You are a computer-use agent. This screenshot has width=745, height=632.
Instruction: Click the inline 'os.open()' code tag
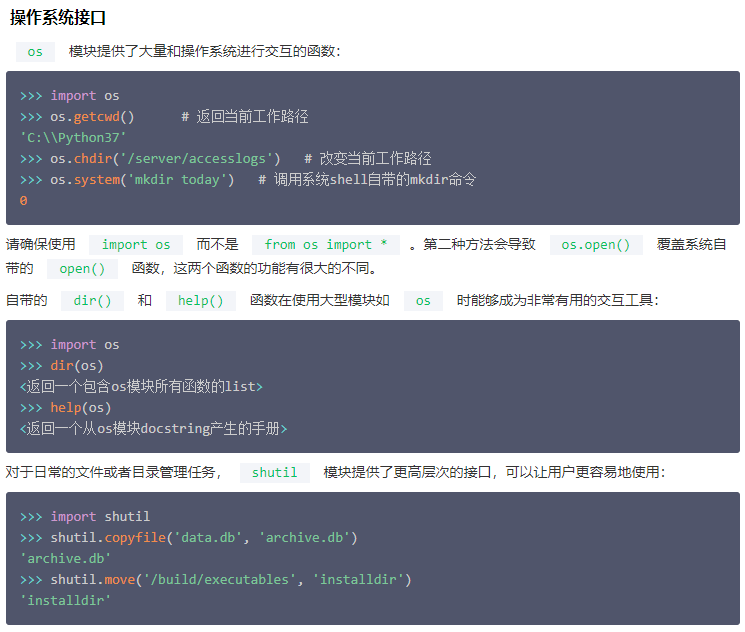596,245
